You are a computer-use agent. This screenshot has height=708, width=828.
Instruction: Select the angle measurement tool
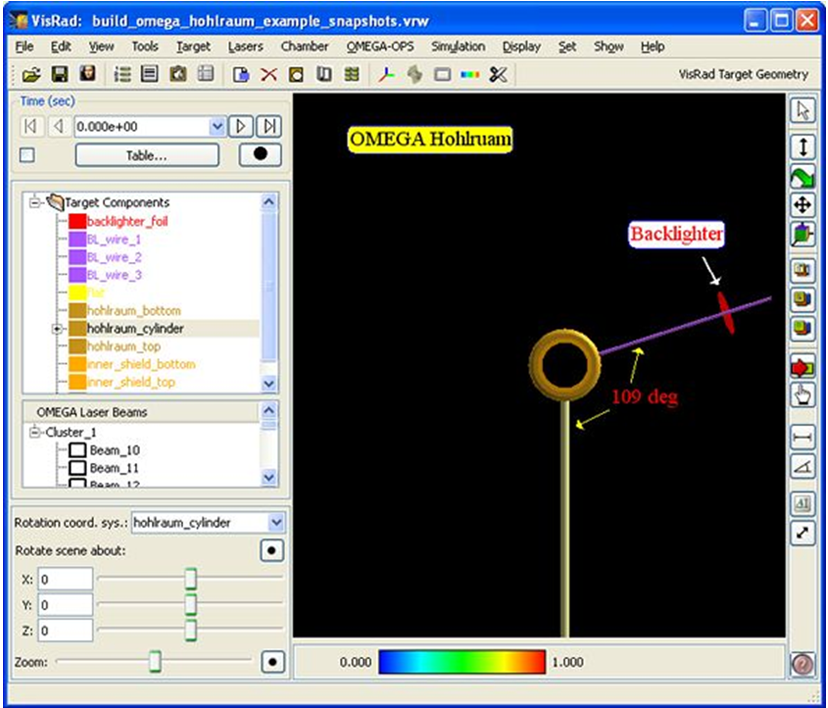click(802, 466)
